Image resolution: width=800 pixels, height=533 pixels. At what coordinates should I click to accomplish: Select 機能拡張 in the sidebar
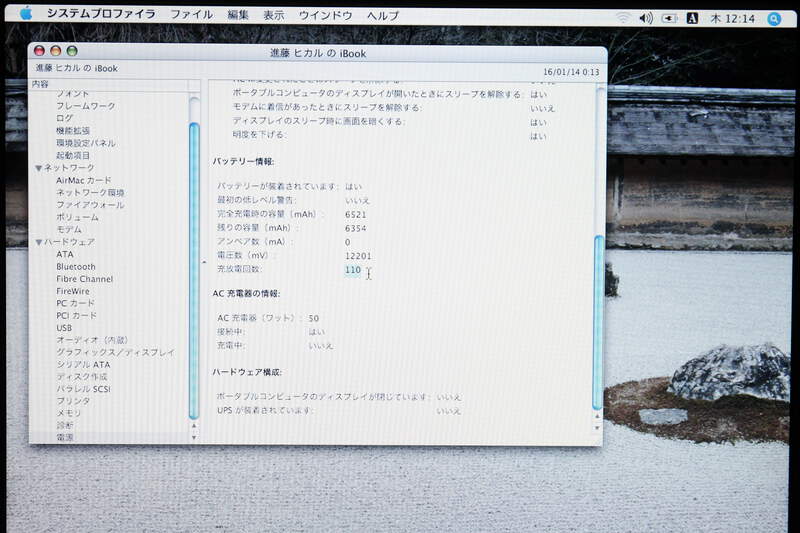tap(73, 131)
